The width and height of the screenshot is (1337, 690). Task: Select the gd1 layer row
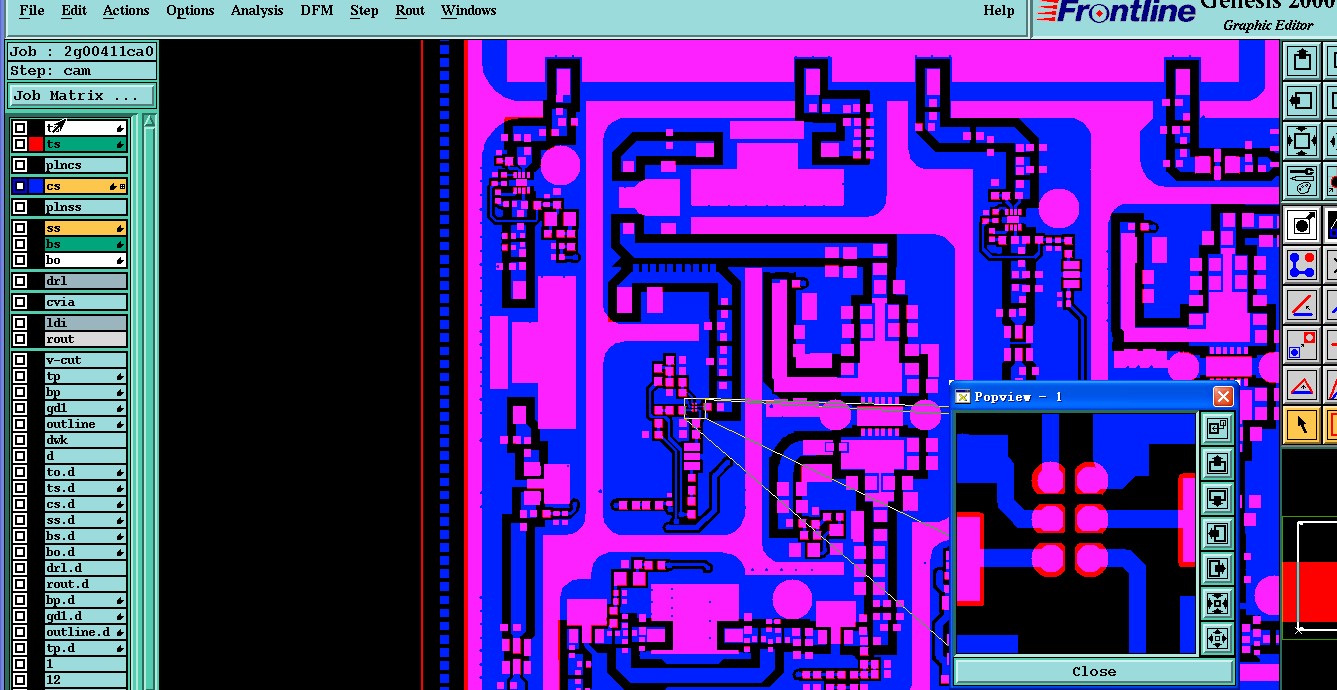(86, 408)
